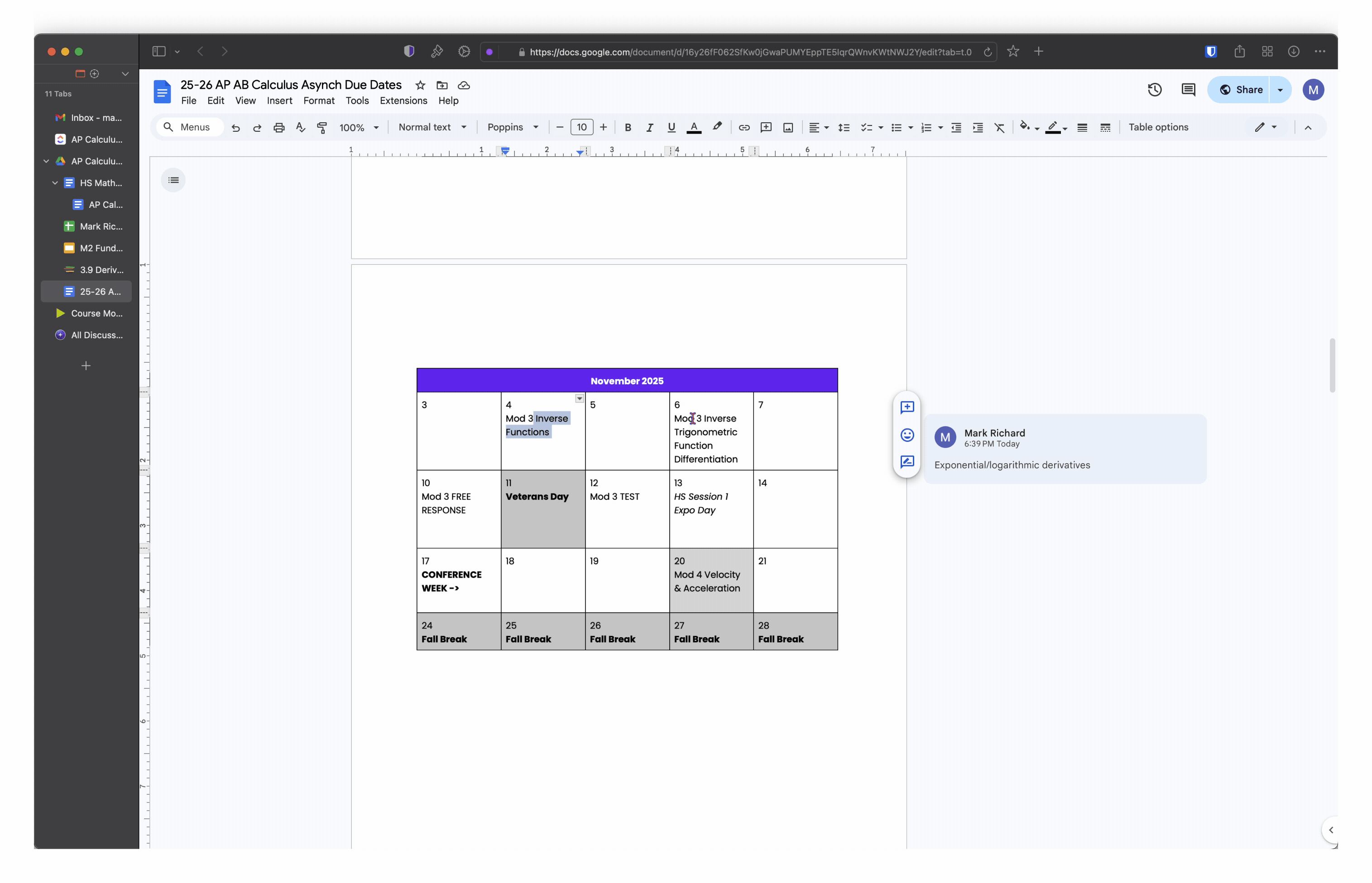Click the suggest edits icon beside table
Viewport: 1372px width, 883px height.
(x=907, y=461)
